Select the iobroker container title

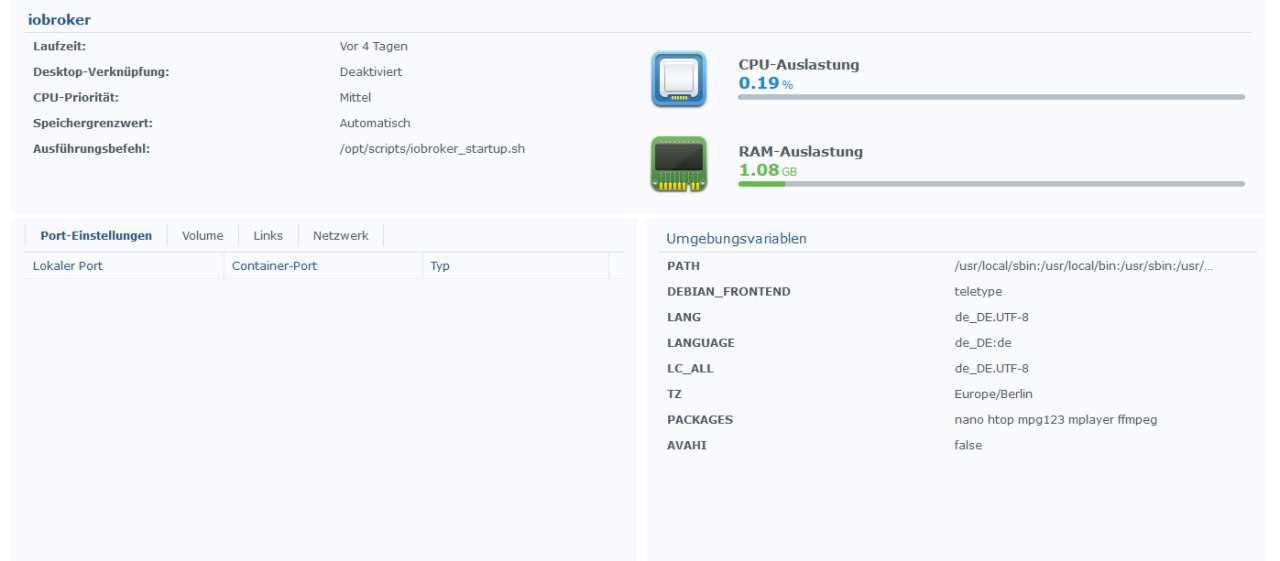[59, 20]
